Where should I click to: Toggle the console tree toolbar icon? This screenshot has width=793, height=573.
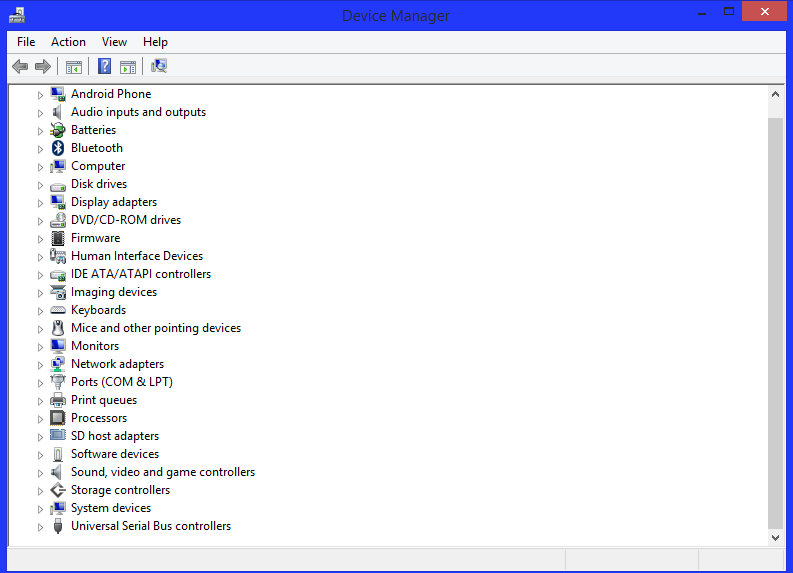pos(74,66)
